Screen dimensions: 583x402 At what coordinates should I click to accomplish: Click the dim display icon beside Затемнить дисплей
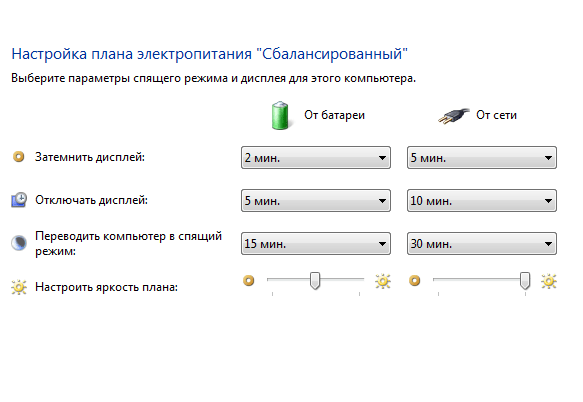(x=19, y=157)
